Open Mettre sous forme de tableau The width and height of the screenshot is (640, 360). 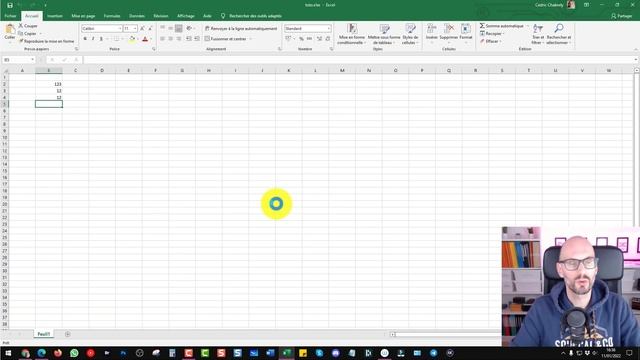(x=384, y=34)
